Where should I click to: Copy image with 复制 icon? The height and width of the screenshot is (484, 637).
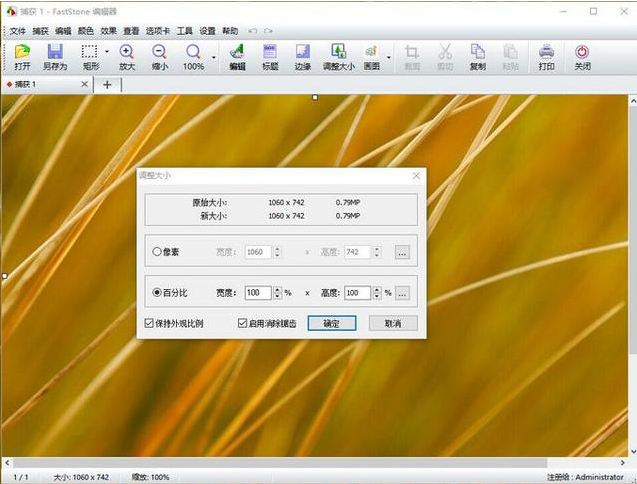tap(478, 57)
